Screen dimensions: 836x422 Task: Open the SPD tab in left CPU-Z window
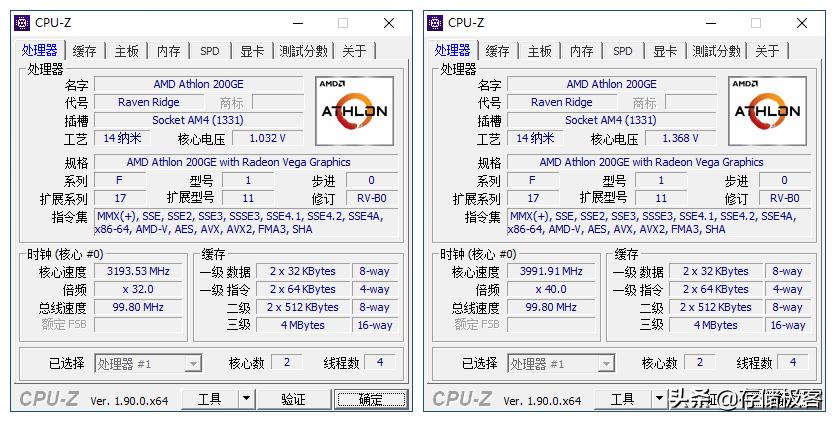210,51
